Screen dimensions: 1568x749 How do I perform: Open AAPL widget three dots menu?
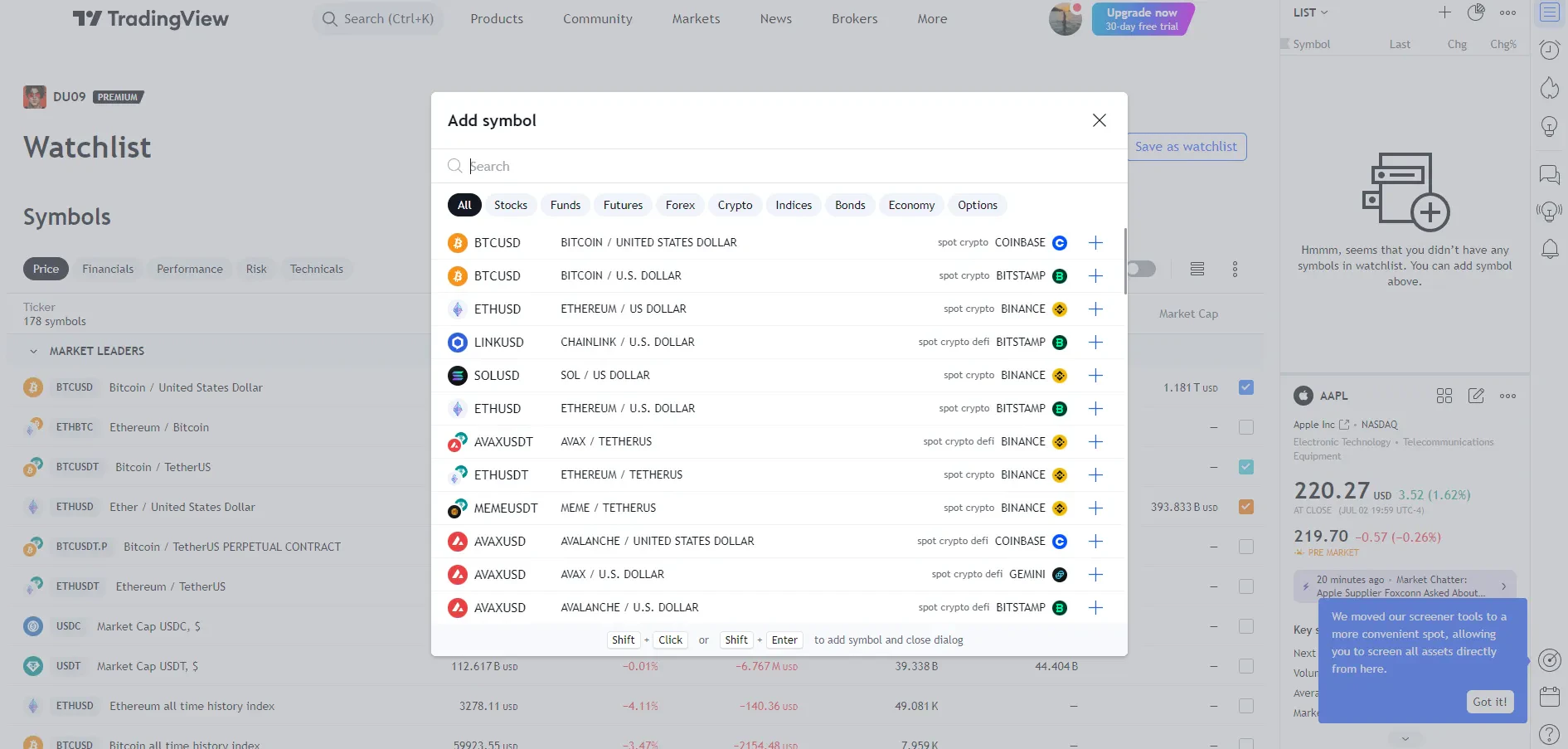point(1507,396)
